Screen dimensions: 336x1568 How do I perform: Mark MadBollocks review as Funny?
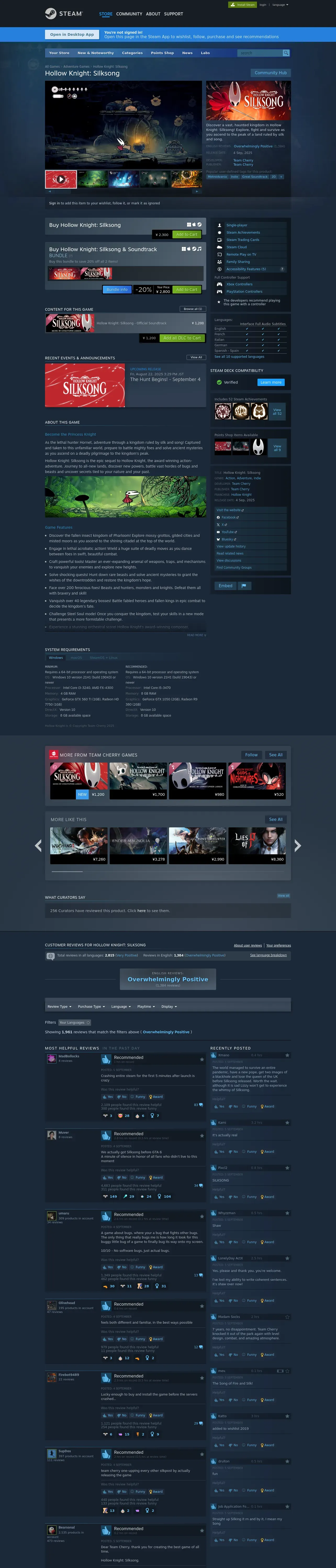tap(138, 1097)
